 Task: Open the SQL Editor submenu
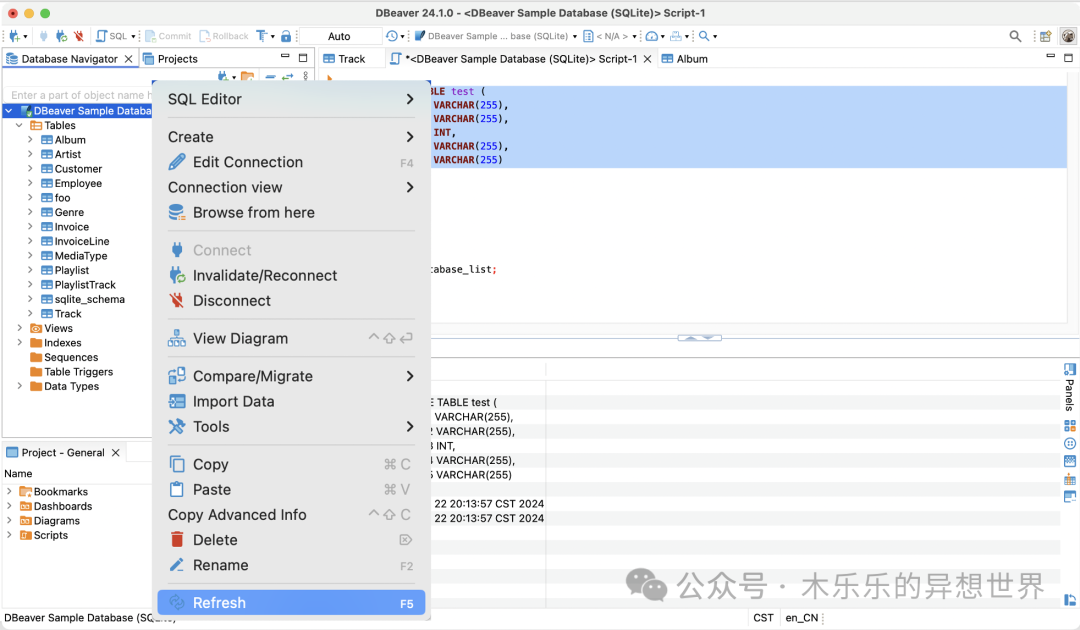pyautogui.click(x=291, y=99)
